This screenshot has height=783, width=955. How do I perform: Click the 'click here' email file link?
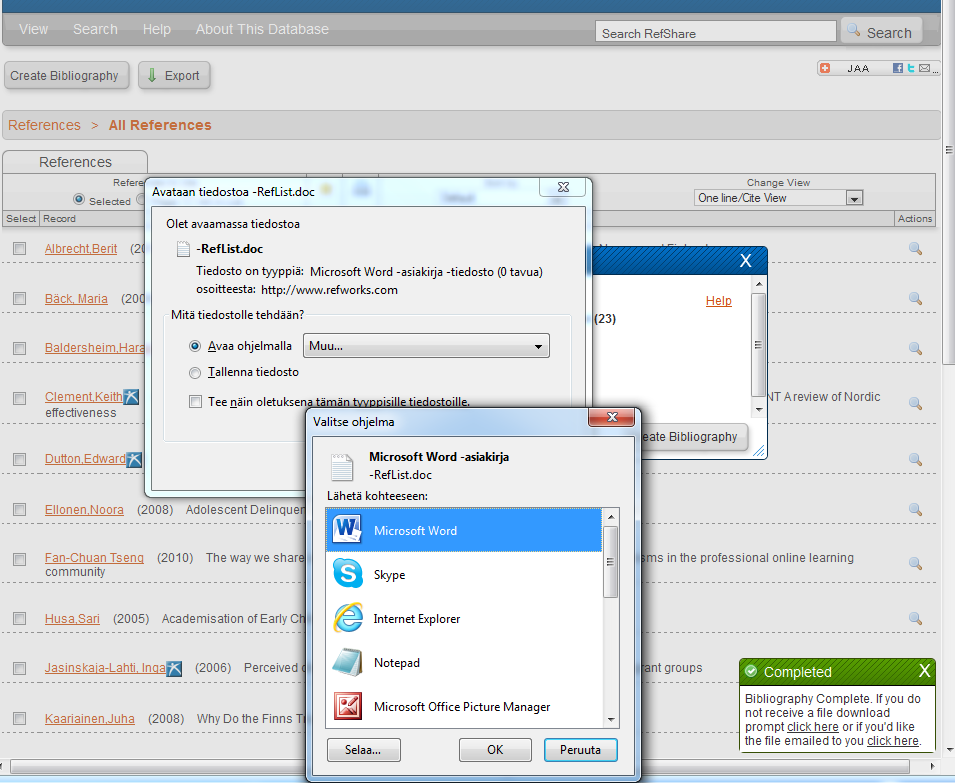(x=892, y=741)
